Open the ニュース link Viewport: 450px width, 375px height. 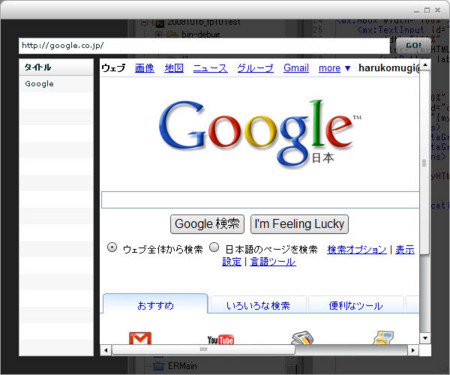[x=210, y=68]
